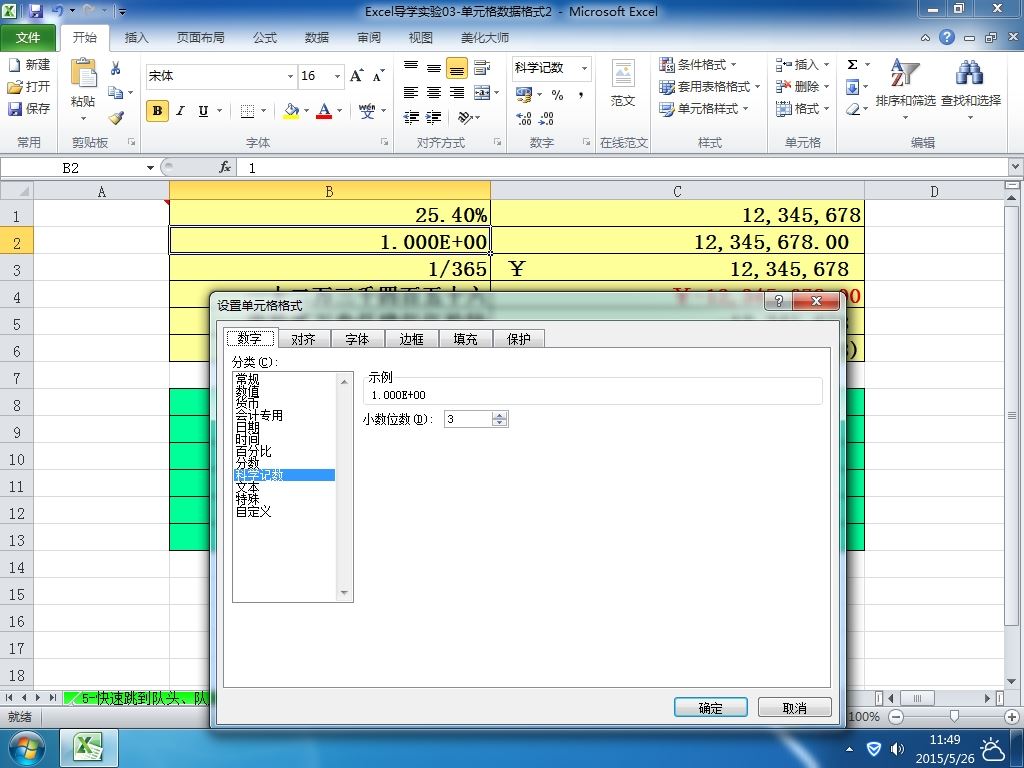Click the volume speaker icon in system tray

(899, 749)
